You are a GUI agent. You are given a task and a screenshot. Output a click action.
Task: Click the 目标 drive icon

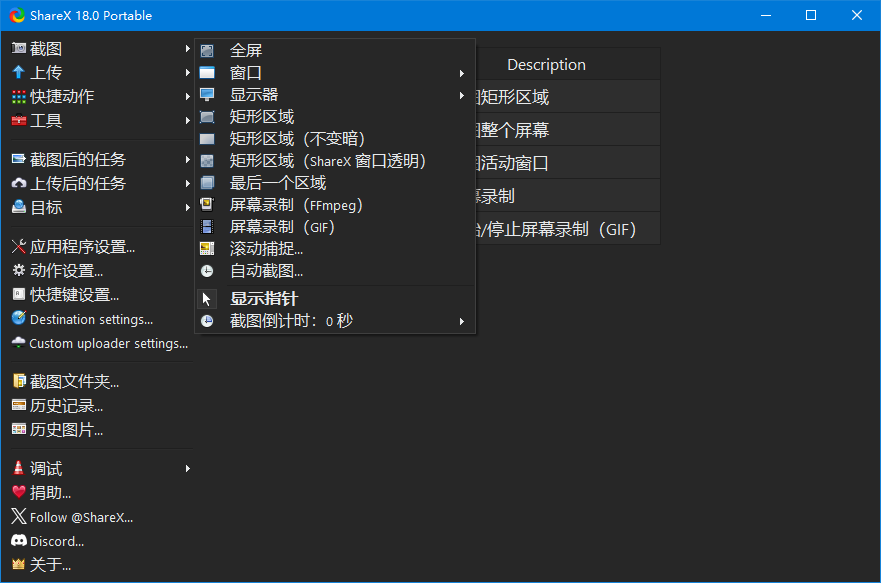pos(19,207)
